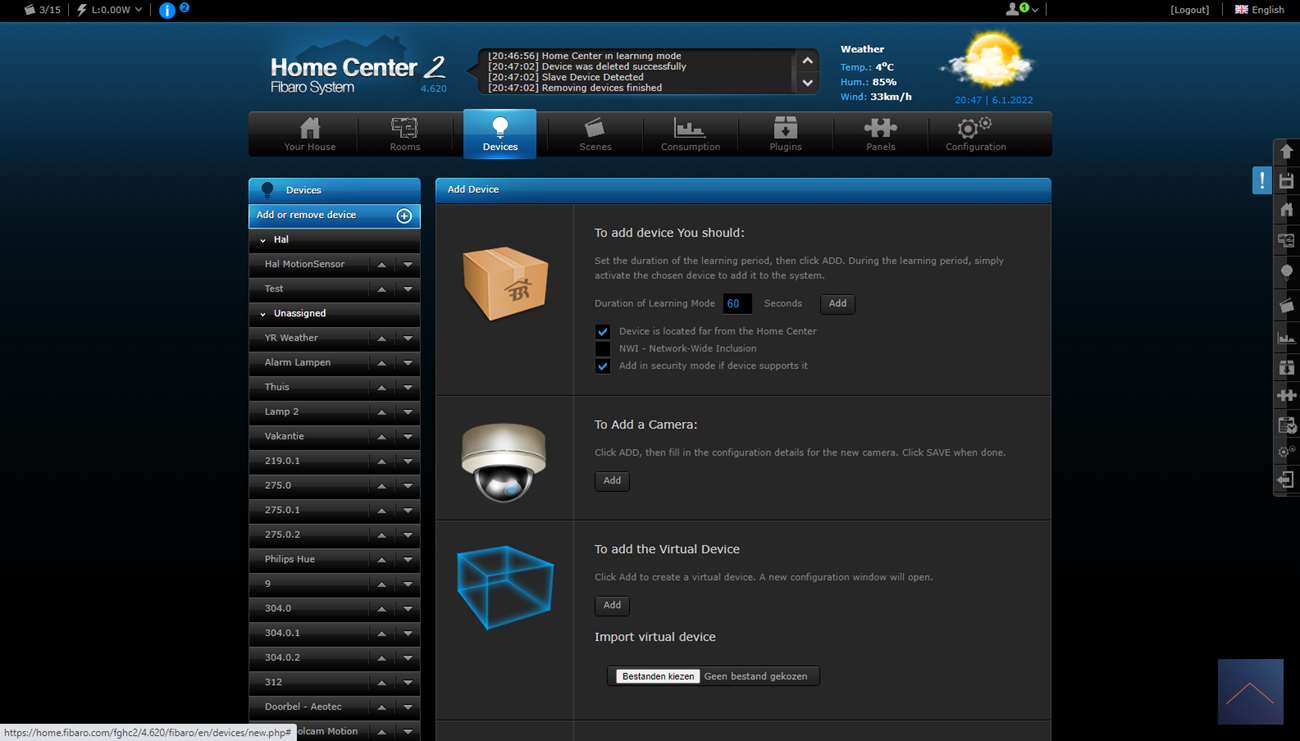This screenshot has height=741, width=1300.
Task: Click the plugins box icon in right sidebar
Action: [x=1287, y=367]
